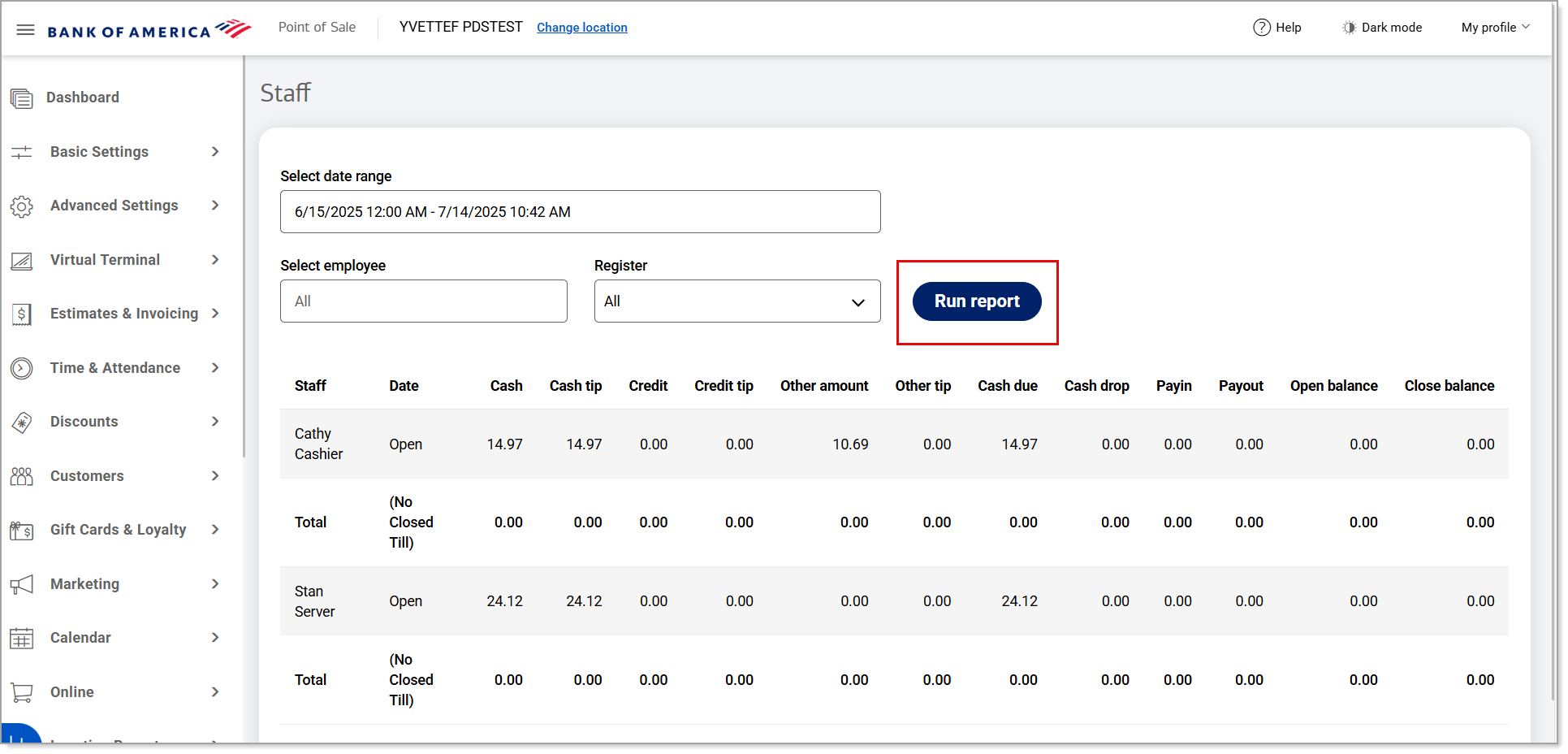Click the Customers people icon
The width and height of the screenshot is (1568, 754).
point(22,476)
